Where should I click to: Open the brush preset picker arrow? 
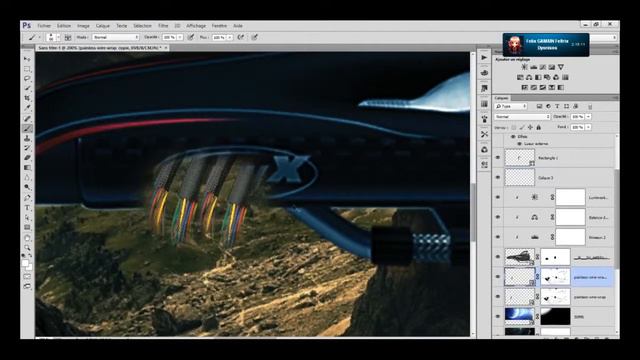point(58,37)
